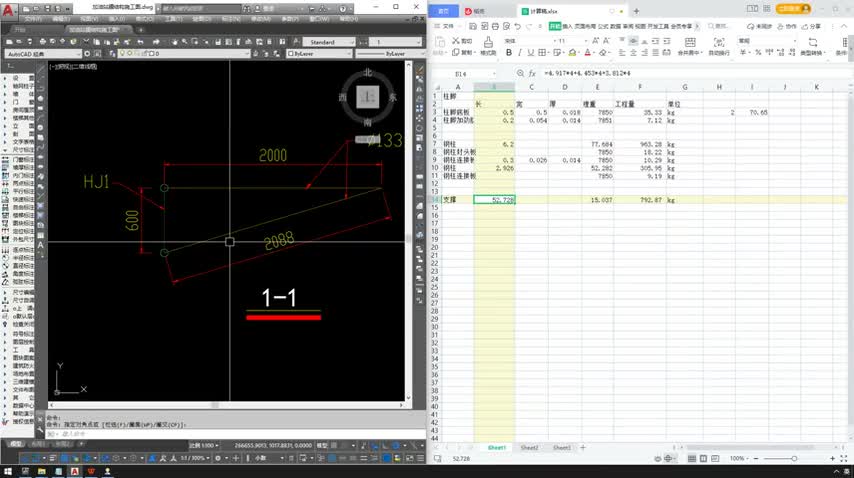Open the Windows Start menu

tap(8, 471)
